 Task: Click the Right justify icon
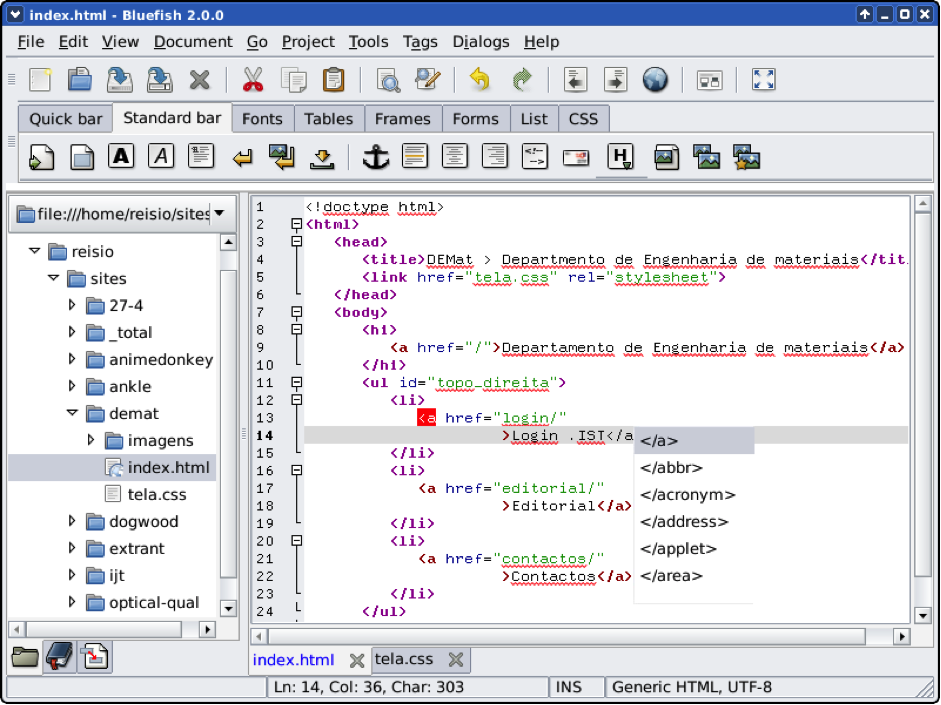click(x=495, y=157)
